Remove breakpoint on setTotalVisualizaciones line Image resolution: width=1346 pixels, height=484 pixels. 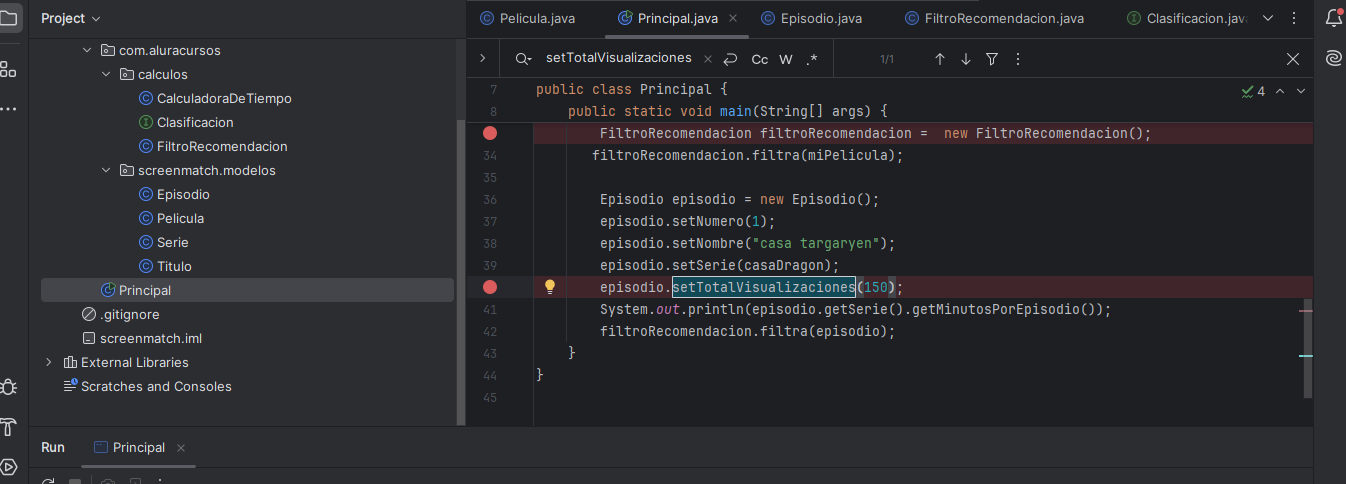(490, 287)
